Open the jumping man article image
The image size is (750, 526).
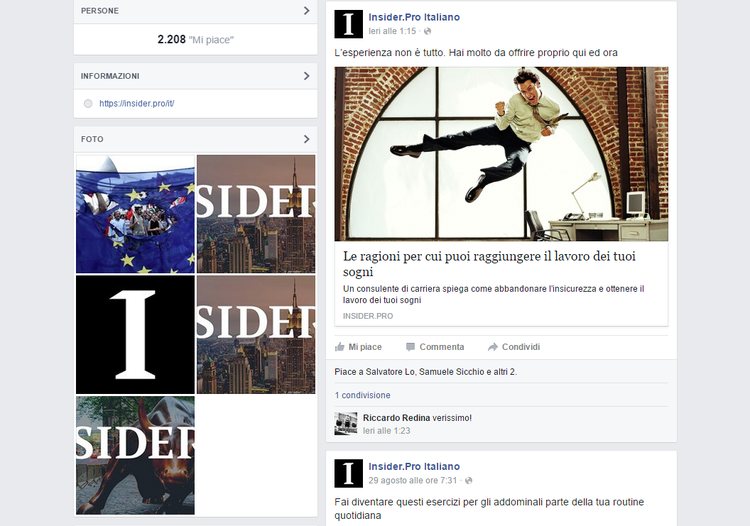501,153
